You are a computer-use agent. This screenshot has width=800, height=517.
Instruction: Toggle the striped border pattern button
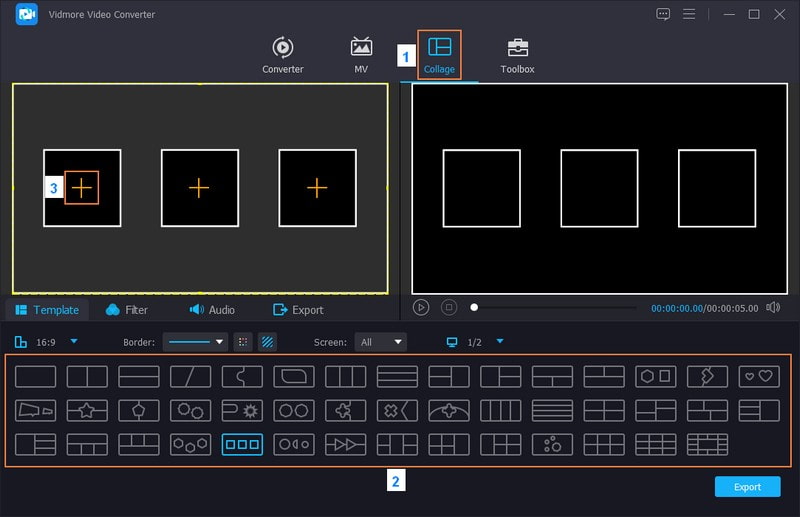coord(267,342)
